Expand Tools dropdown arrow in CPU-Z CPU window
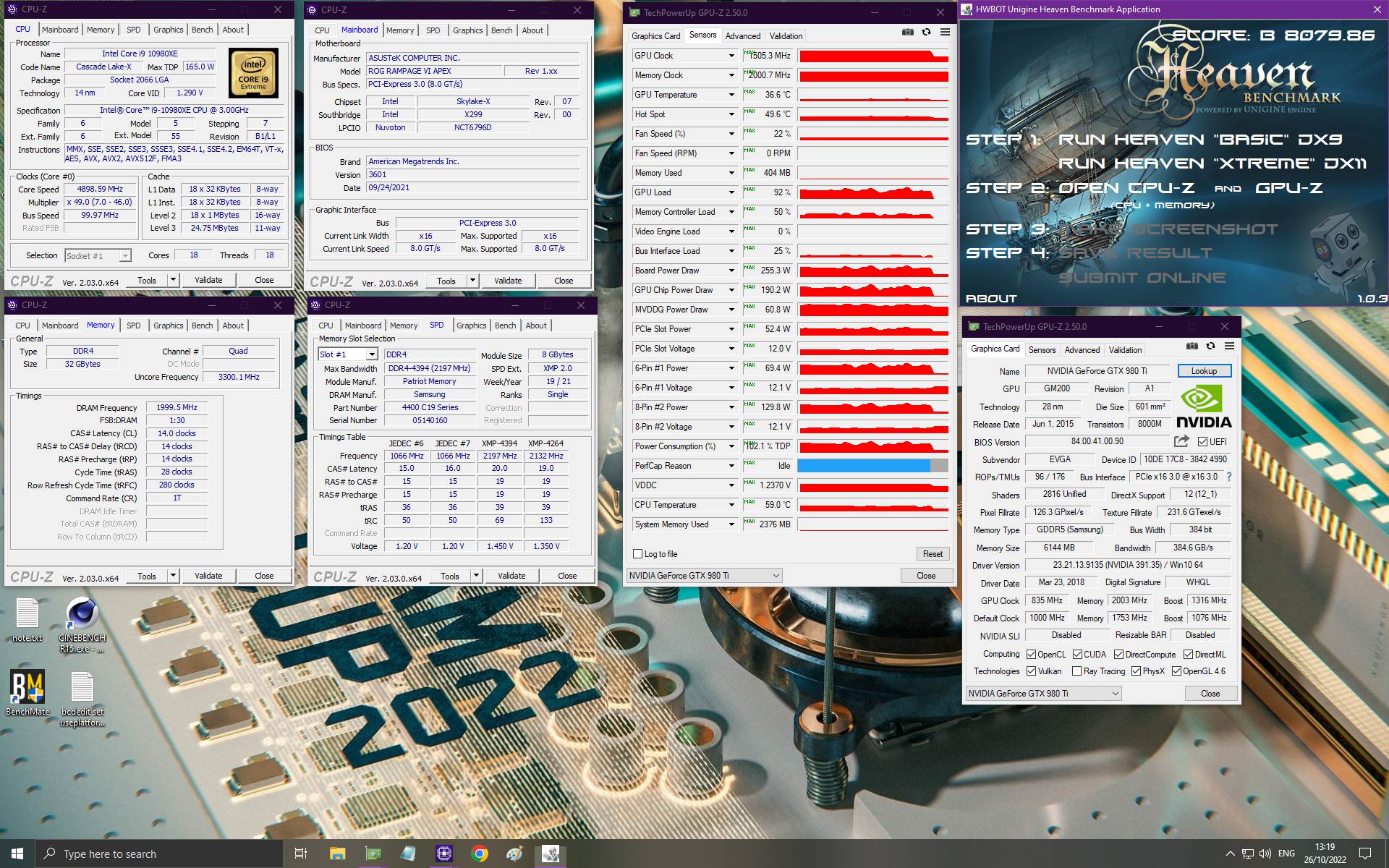1389x868 pixels. (173, 280)
